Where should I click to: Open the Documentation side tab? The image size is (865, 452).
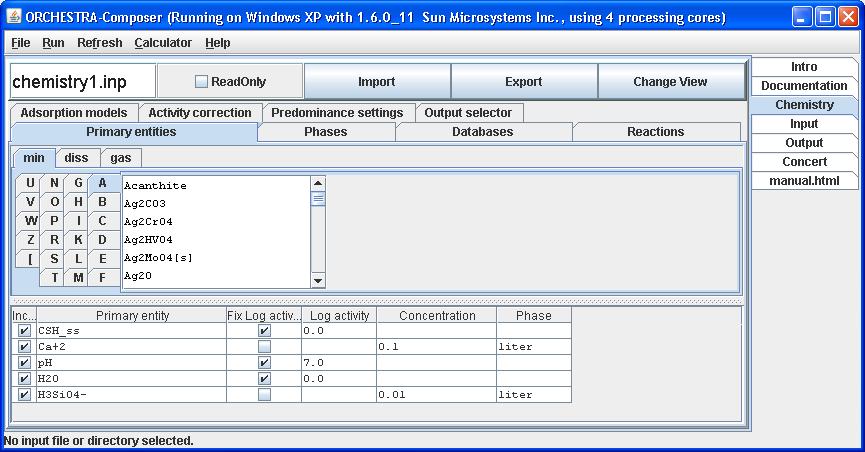point(804,86)
